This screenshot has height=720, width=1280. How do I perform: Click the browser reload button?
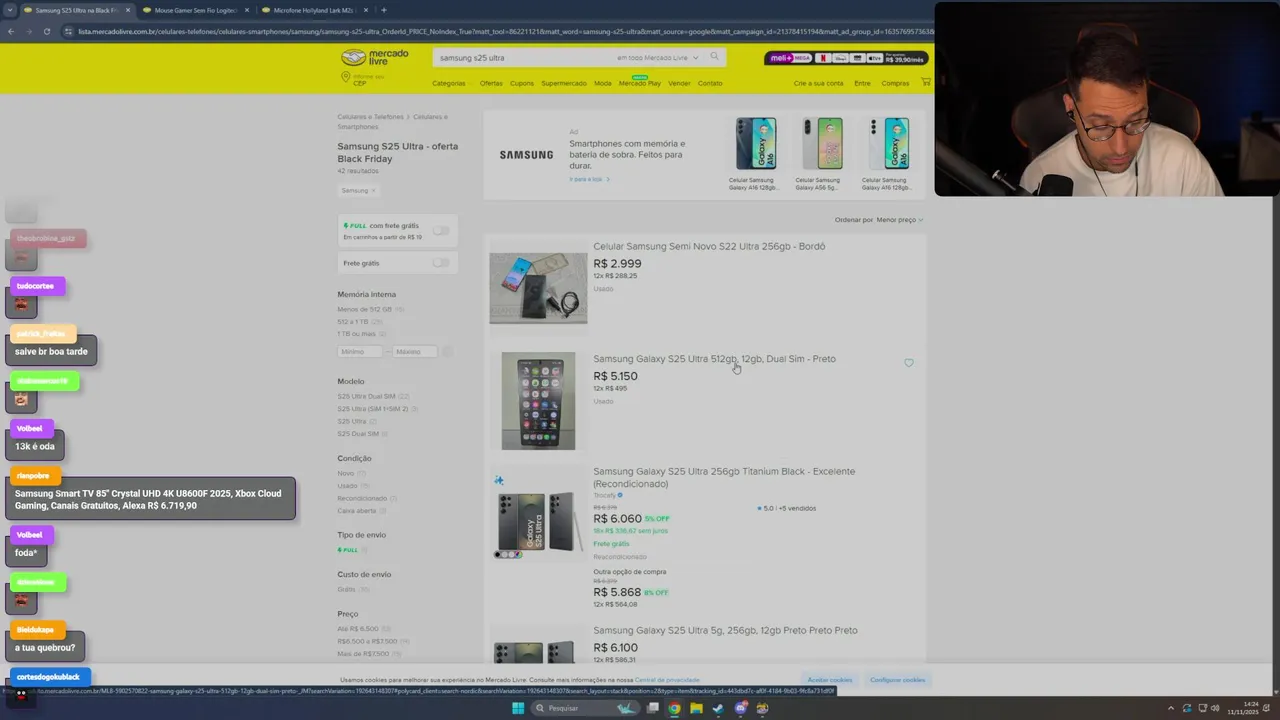point(47,31)
